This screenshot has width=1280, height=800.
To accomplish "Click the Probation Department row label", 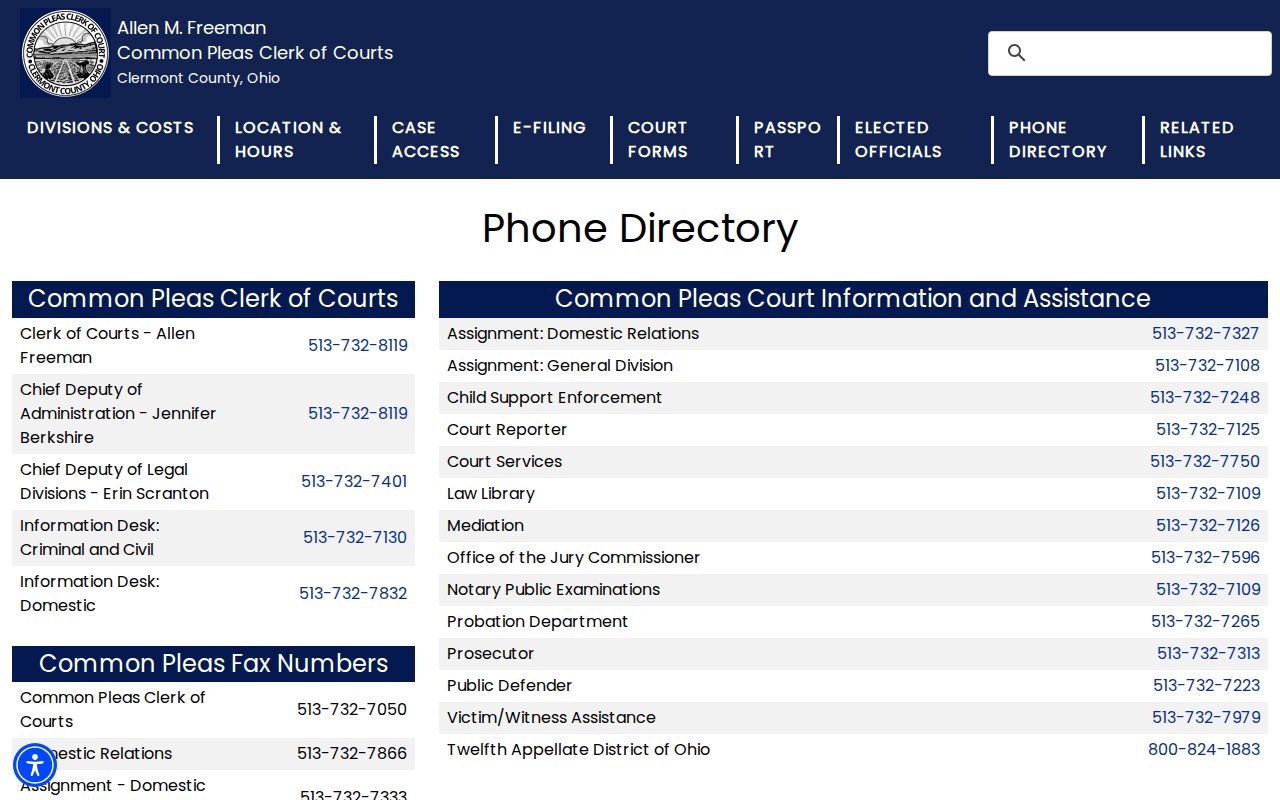I will point(537,622).
